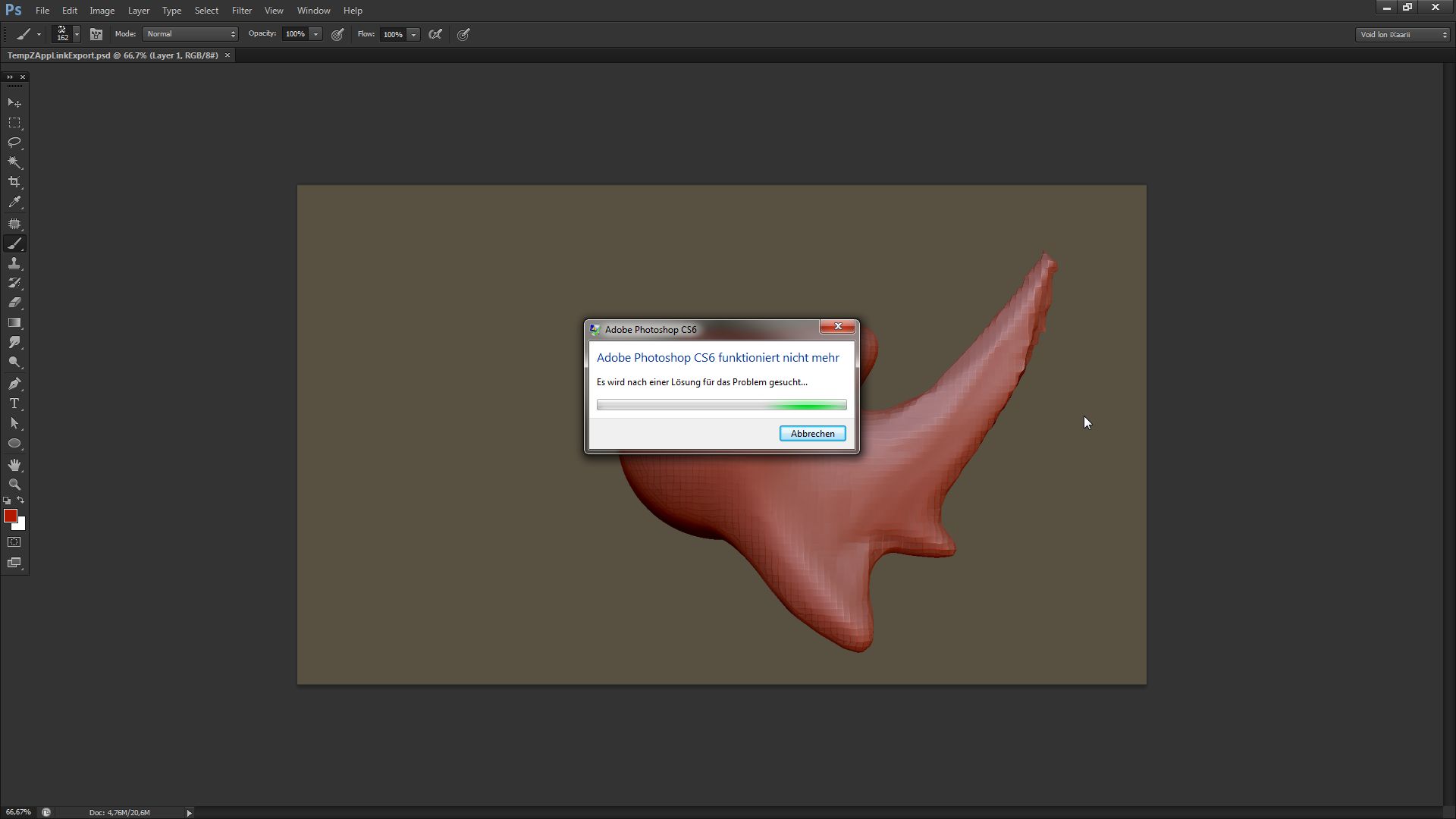Image resolution: width=1456 pixels, height=819 pixels.
Task: Open the View menu
Action: tap(274, 11)
